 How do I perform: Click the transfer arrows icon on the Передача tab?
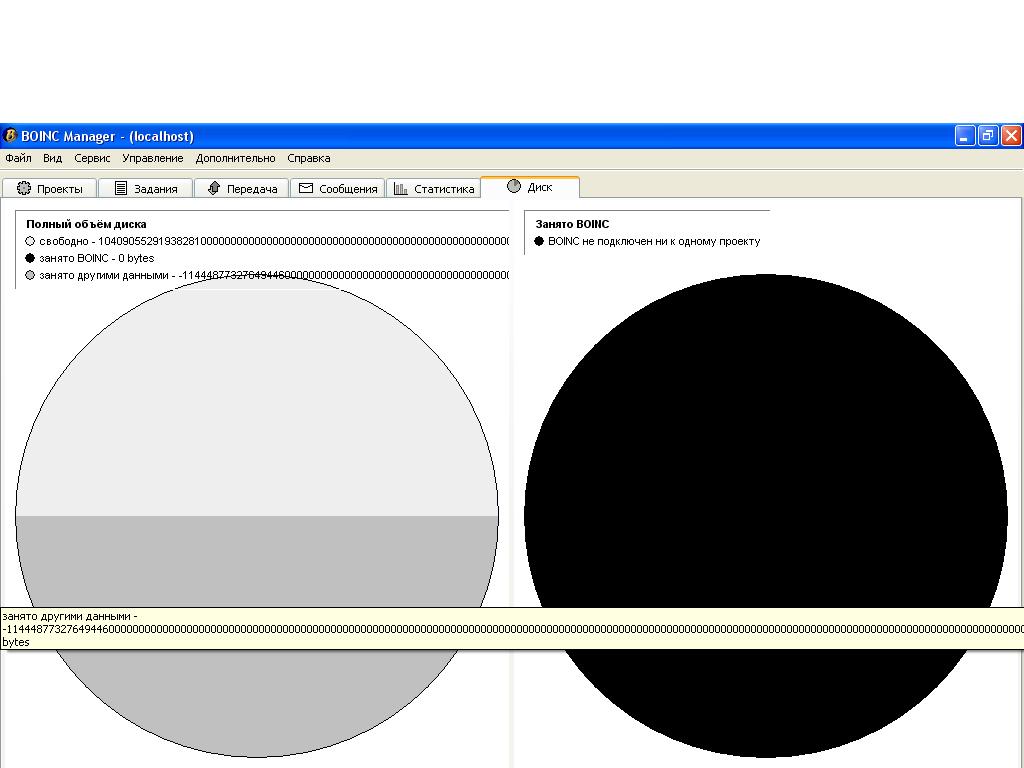pos(213,188)
